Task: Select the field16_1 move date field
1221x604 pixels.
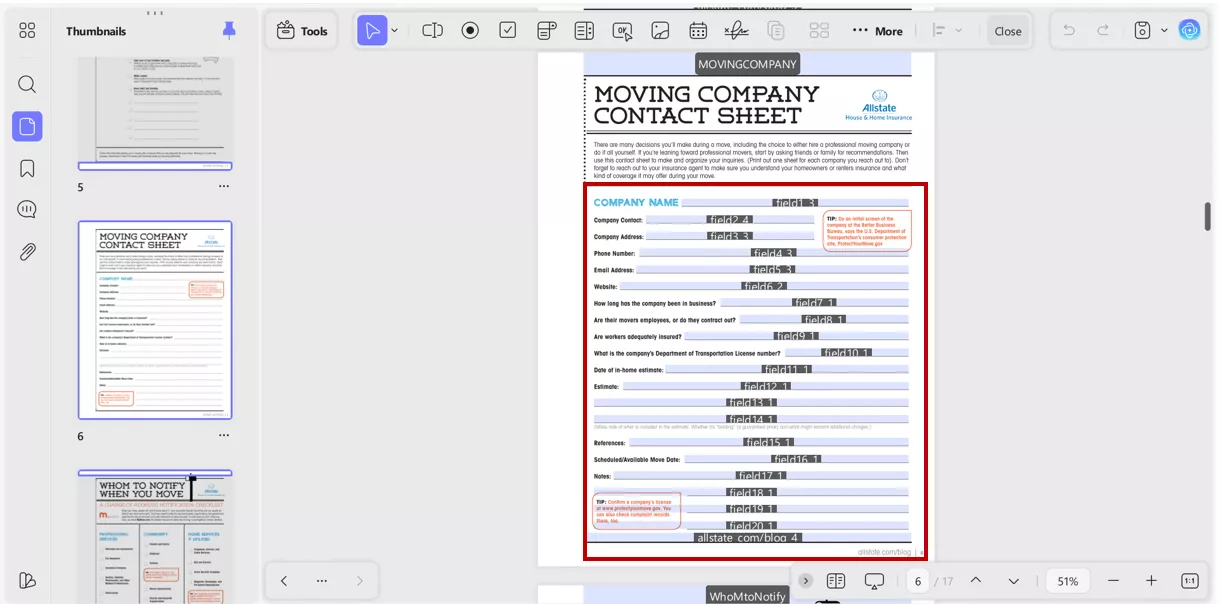Action: (x=796, y=460)
